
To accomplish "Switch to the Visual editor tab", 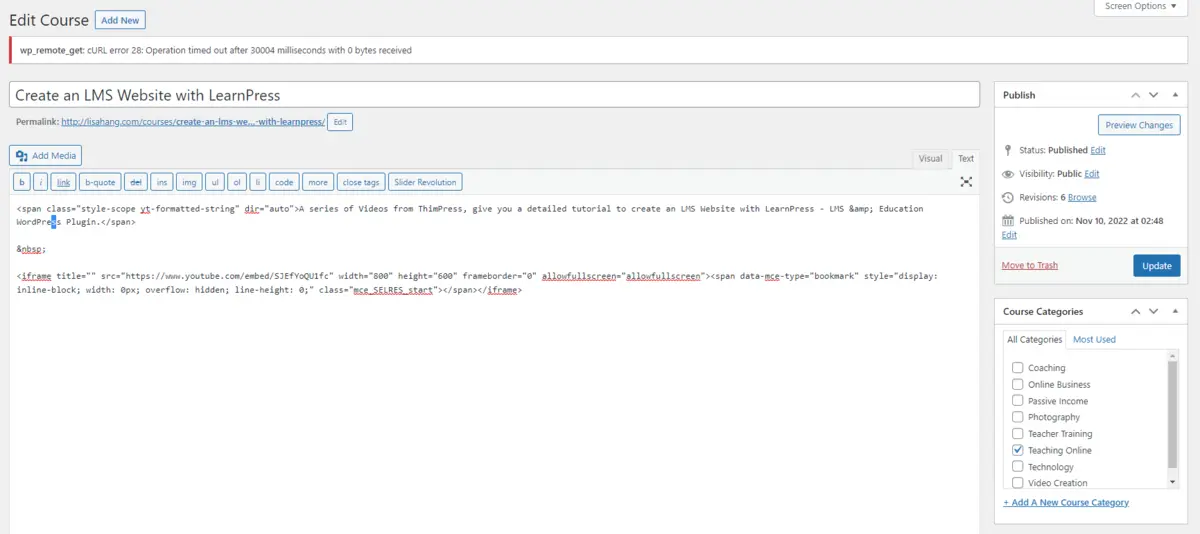I will (930, 158).
